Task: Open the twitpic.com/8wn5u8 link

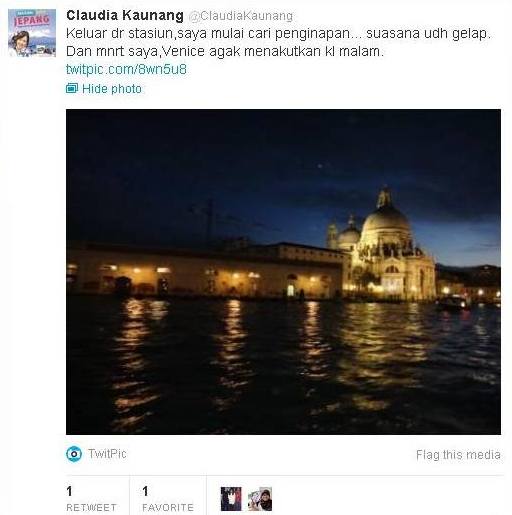Action: (126, 69)
